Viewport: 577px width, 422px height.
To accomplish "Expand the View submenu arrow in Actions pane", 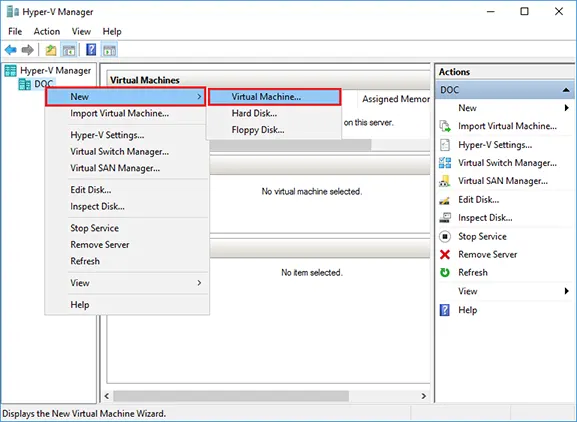I will coord(567,291).
